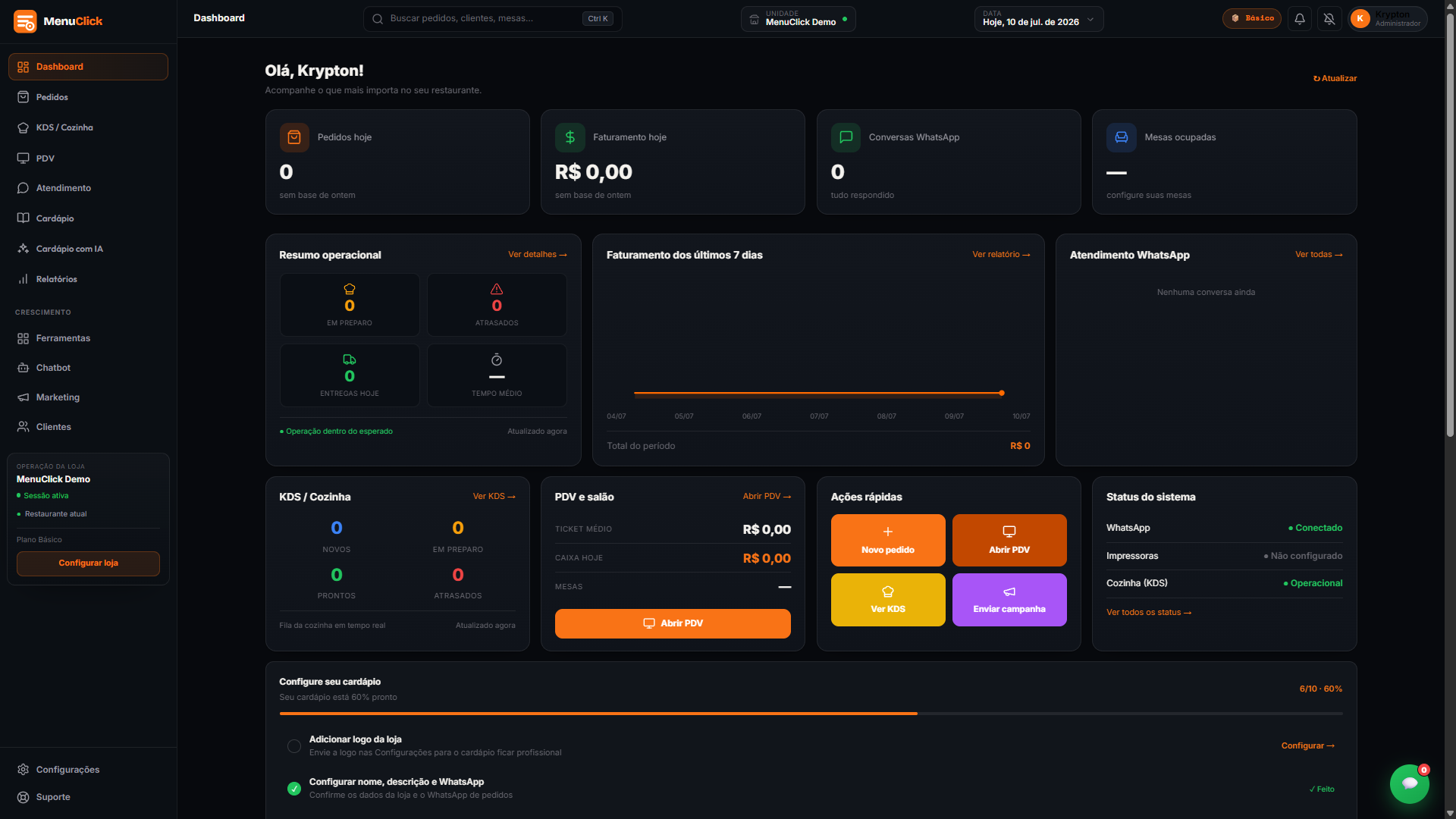The height and width of the screenshot is (819, 1456).
Task: Open Ver relatório for Faturamento
Action: click(x=1001, y=255)
